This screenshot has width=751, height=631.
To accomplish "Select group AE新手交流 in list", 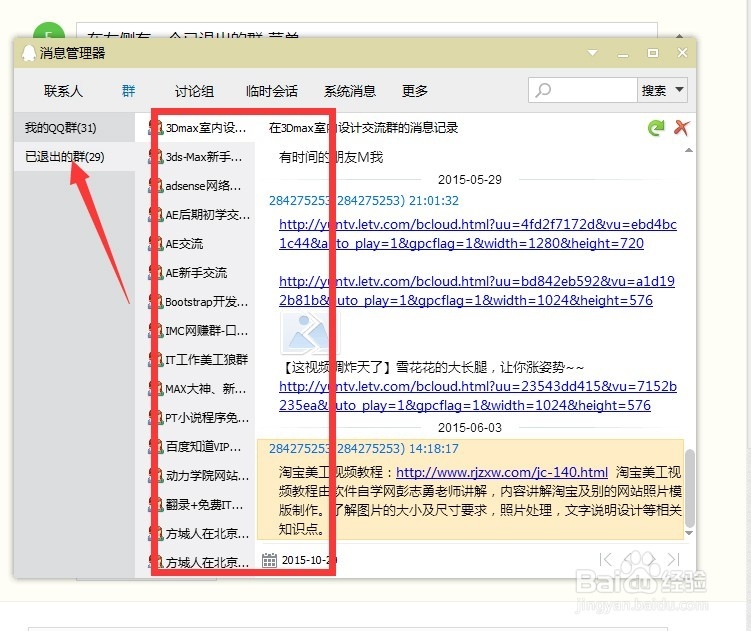I will 200,273.
